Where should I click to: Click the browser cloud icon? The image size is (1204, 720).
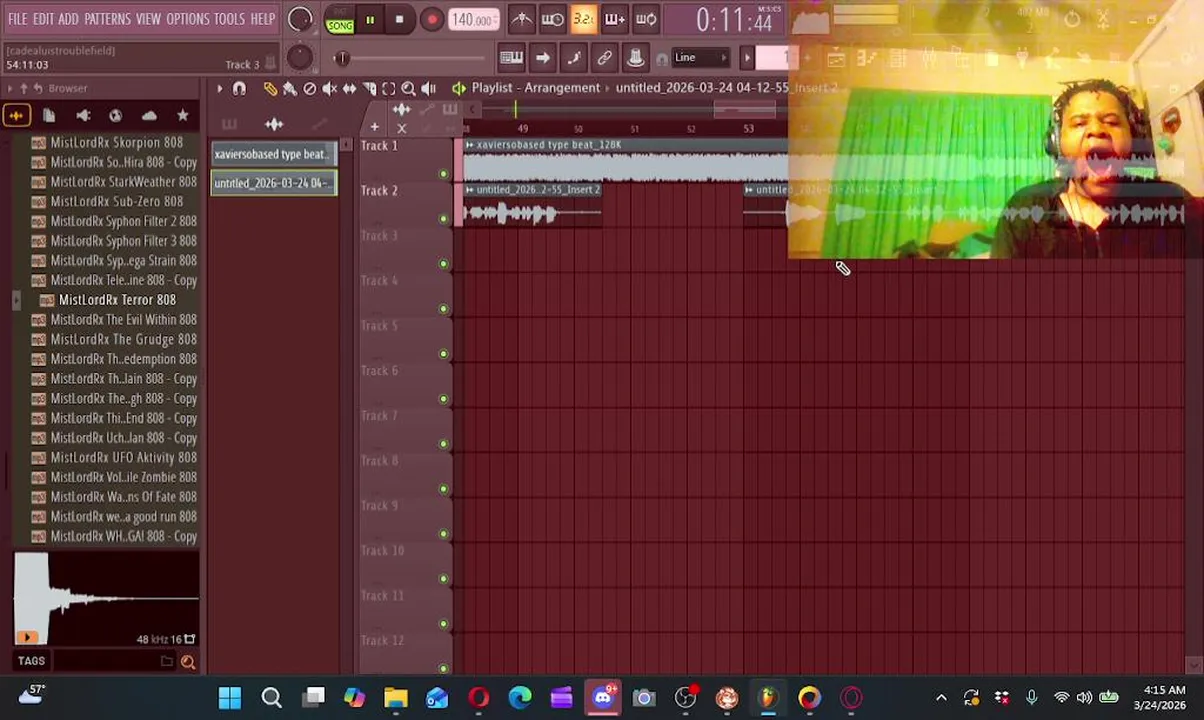[x=149, y=116]
